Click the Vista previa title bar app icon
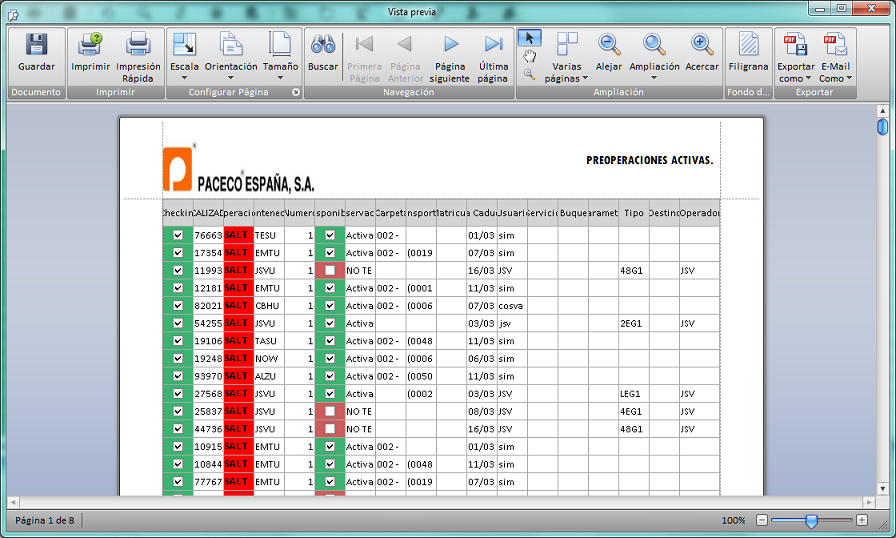The height and width of the screenshot is (538, 896). point(13,13)
